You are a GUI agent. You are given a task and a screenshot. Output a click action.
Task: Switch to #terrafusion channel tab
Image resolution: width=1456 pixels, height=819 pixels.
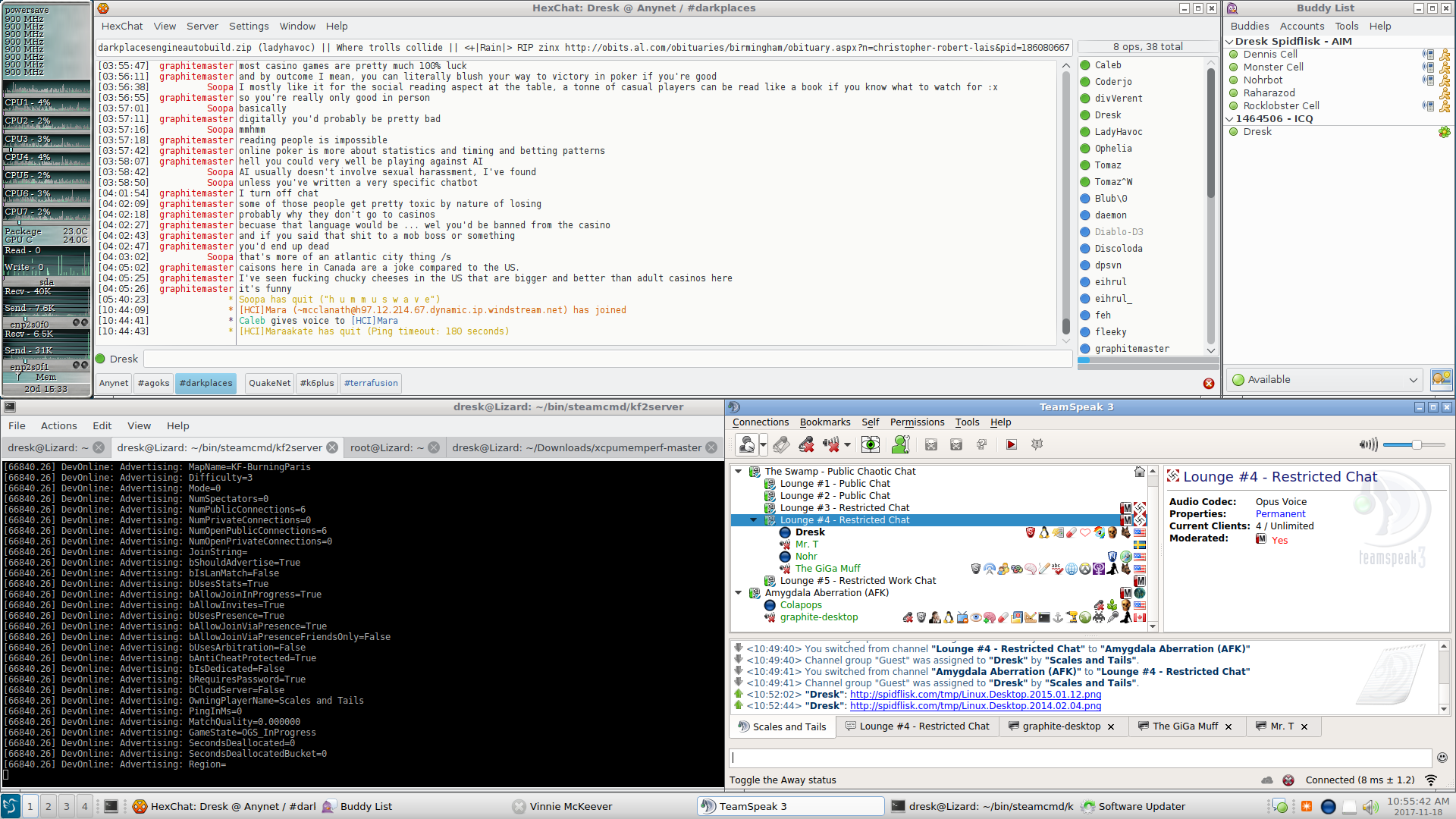[x=371, y=383]
